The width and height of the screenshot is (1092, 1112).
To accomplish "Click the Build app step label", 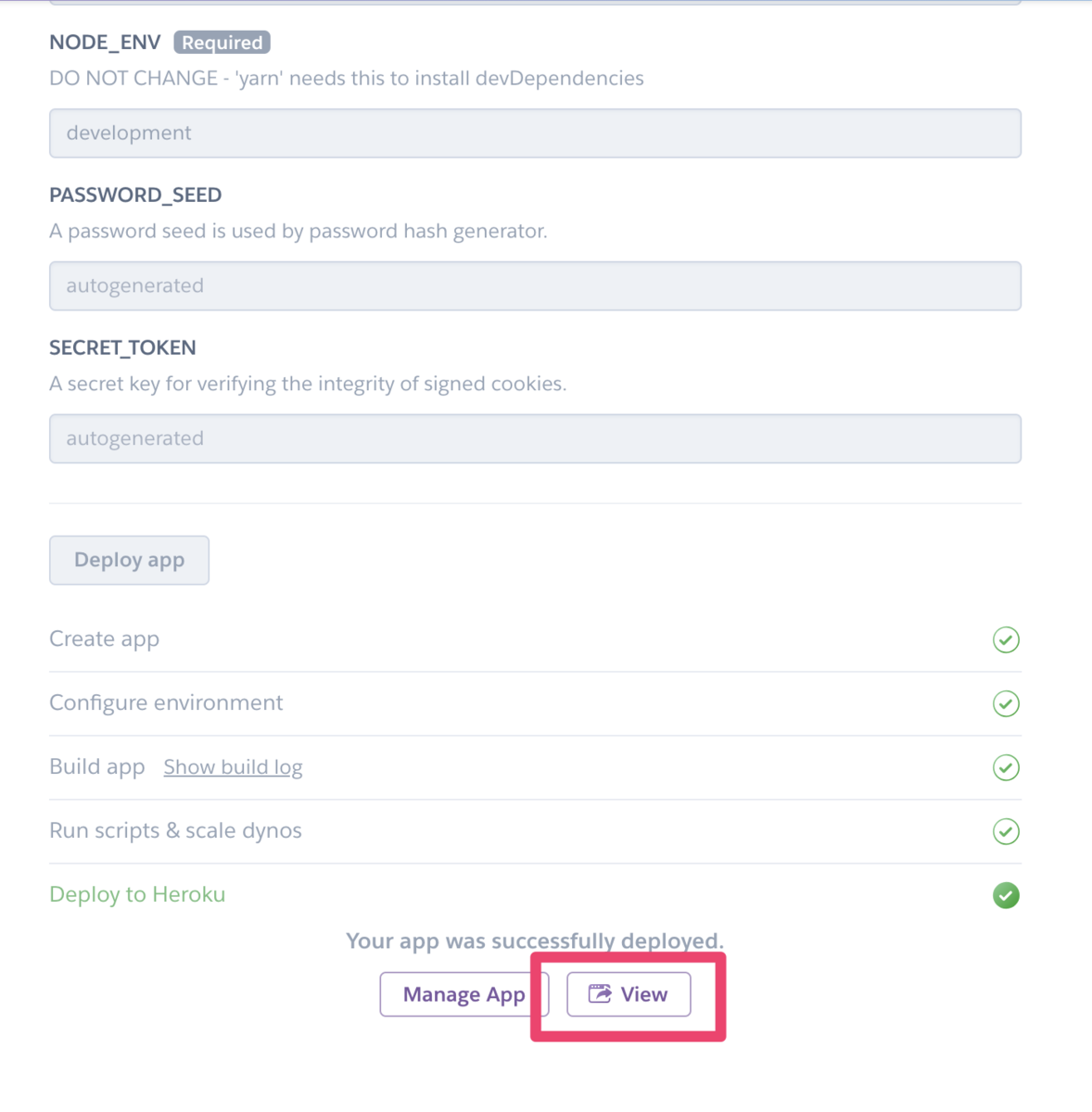I will 97,767.
